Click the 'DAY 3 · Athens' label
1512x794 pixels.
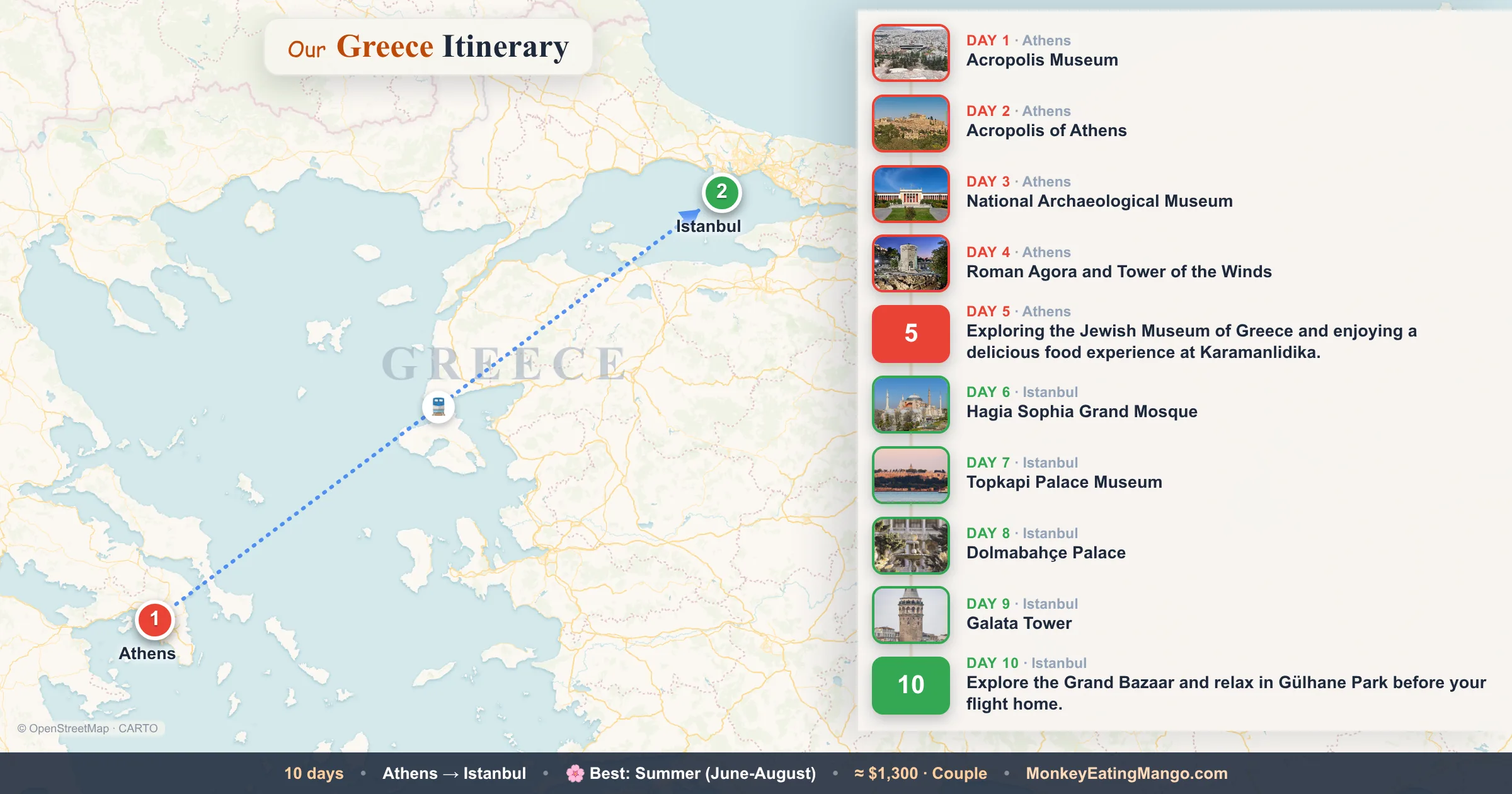tap(1018, 181)
